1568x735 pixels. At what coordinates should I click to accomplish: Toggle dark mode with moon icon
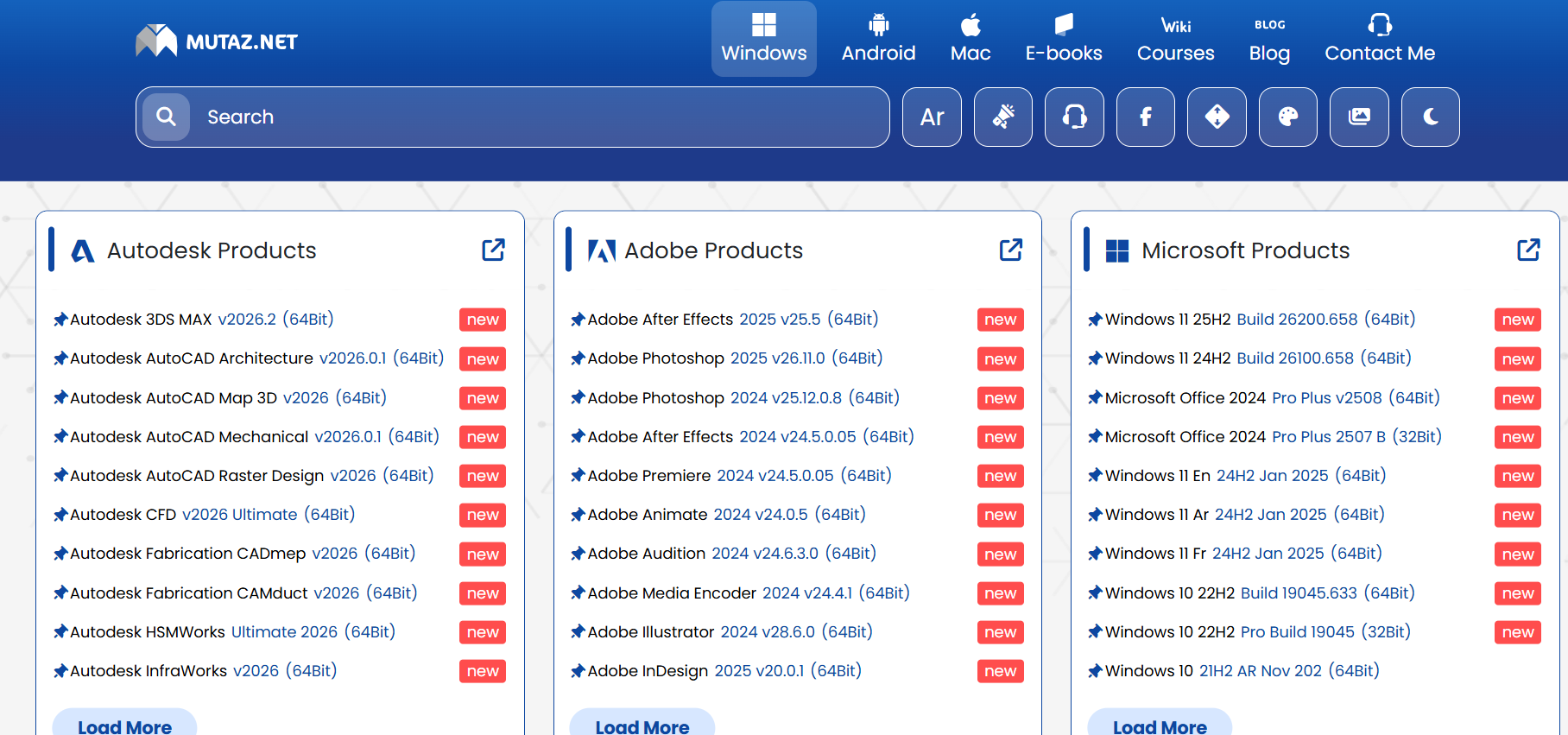[1430, 117]
